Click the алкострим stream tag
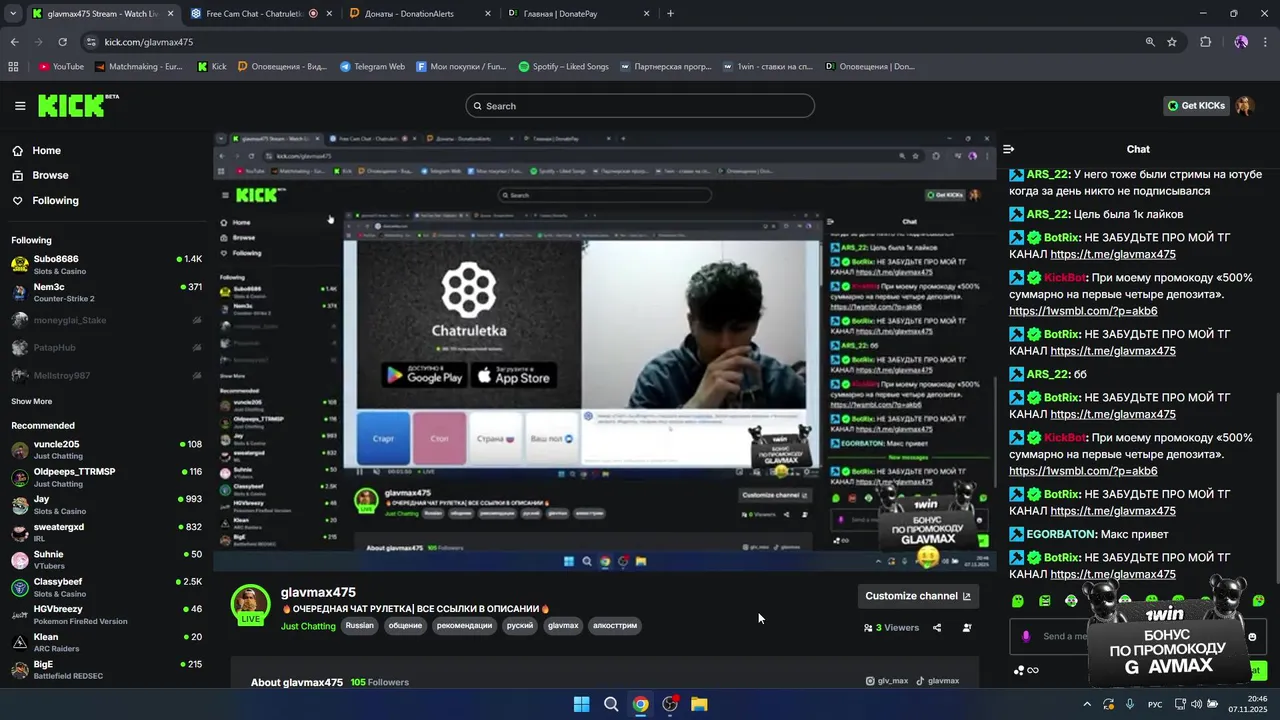This screenshot has width=1280, height=720. click(x=615, y=626)
